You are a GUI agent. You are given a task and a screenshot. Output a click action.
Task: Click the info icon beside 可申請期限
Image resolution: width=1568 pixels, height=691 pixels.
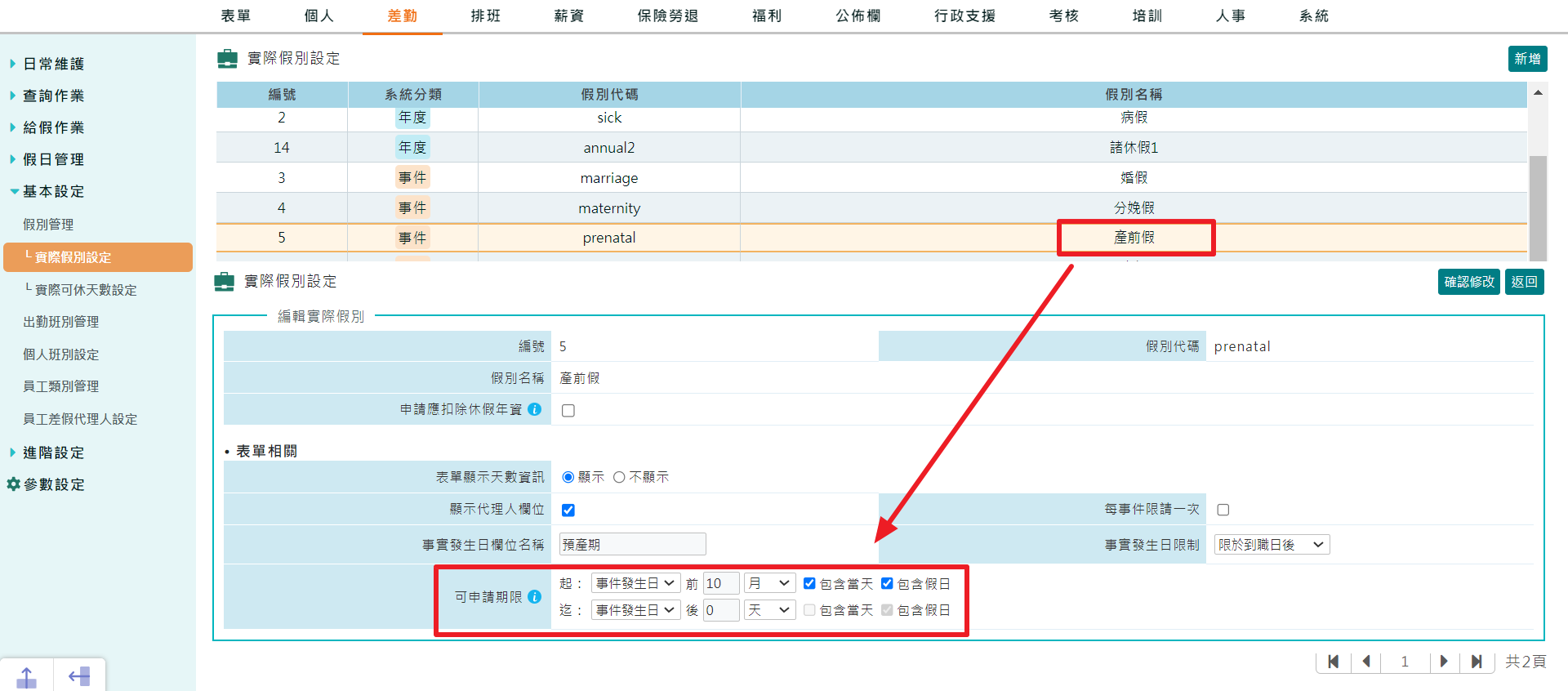(x=535, y=597)
